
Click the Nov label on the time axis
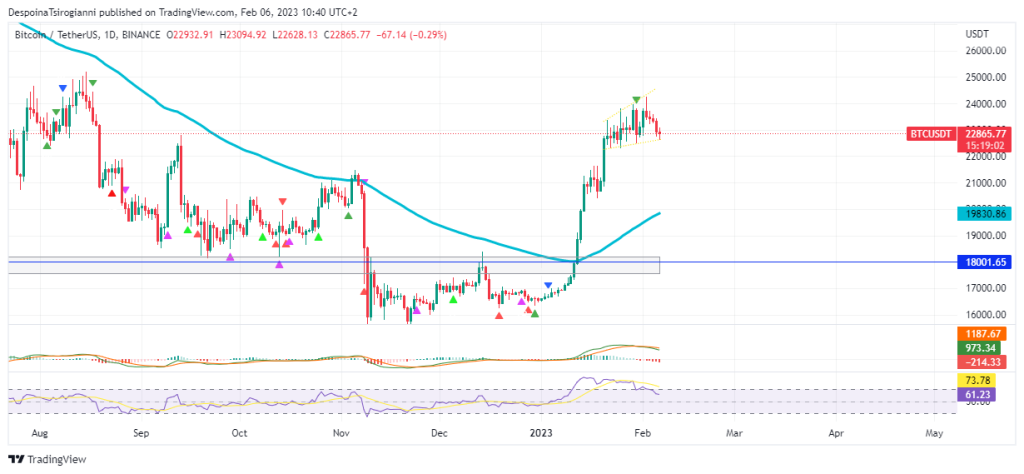tap(341, 434)
